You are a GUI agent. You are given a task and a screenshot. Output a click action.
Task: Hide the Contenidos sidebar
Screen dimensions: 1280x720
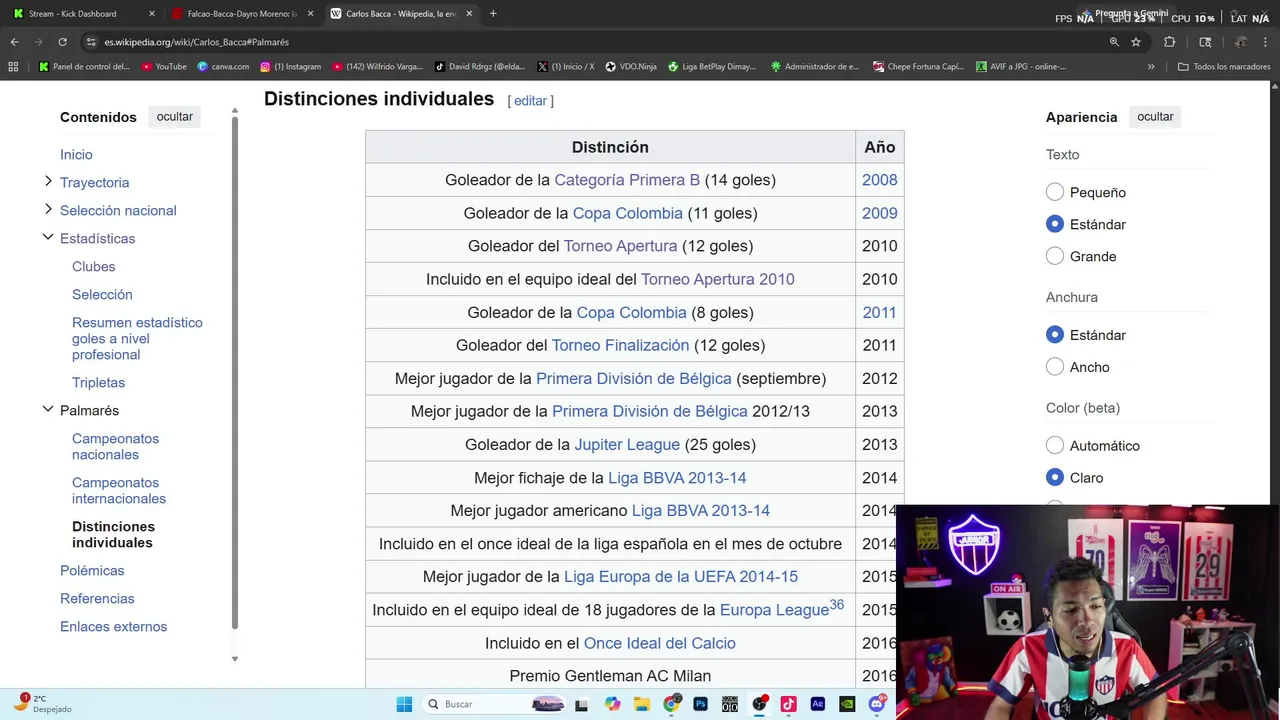[174, 117]
